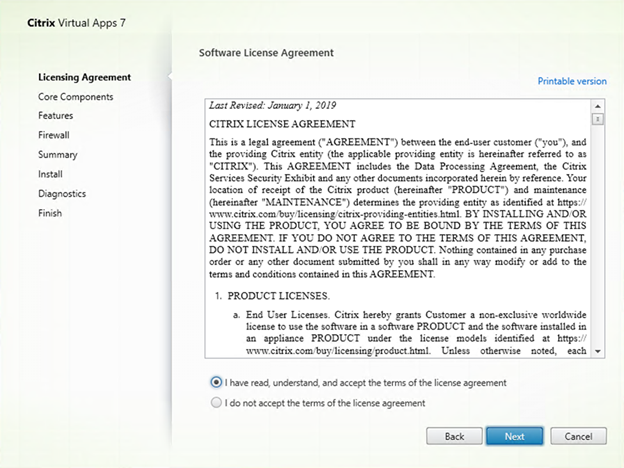This screenshot has height=468, width=624.
Task: Click the license scrollbar down arrow
Action: pos(597,351)
